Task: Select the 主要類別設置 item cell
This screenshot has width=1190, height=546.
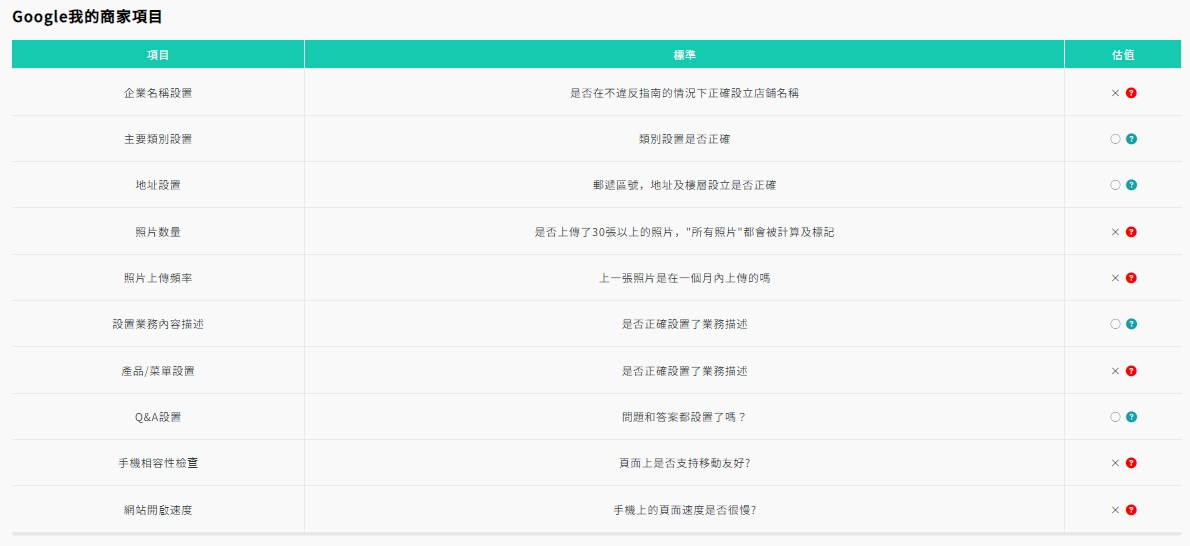Action: pyautogui.click(x=158, y=139)
